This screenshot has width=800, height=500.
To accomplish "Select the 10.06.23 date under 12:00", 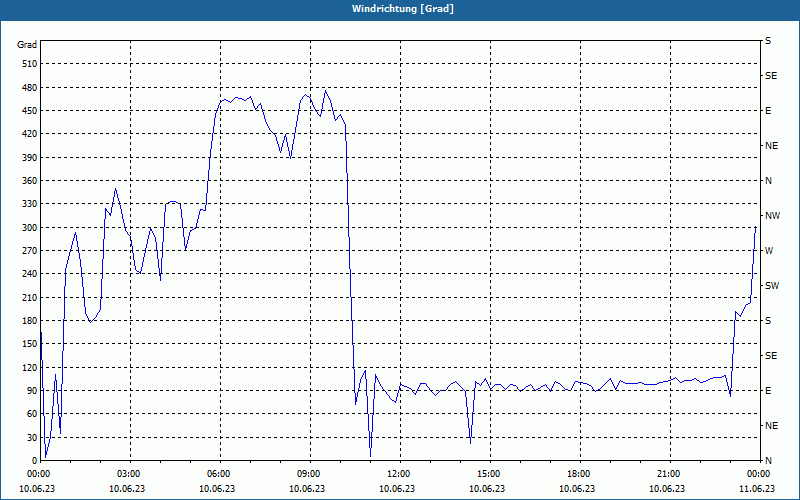I will (x=397, y=489).
